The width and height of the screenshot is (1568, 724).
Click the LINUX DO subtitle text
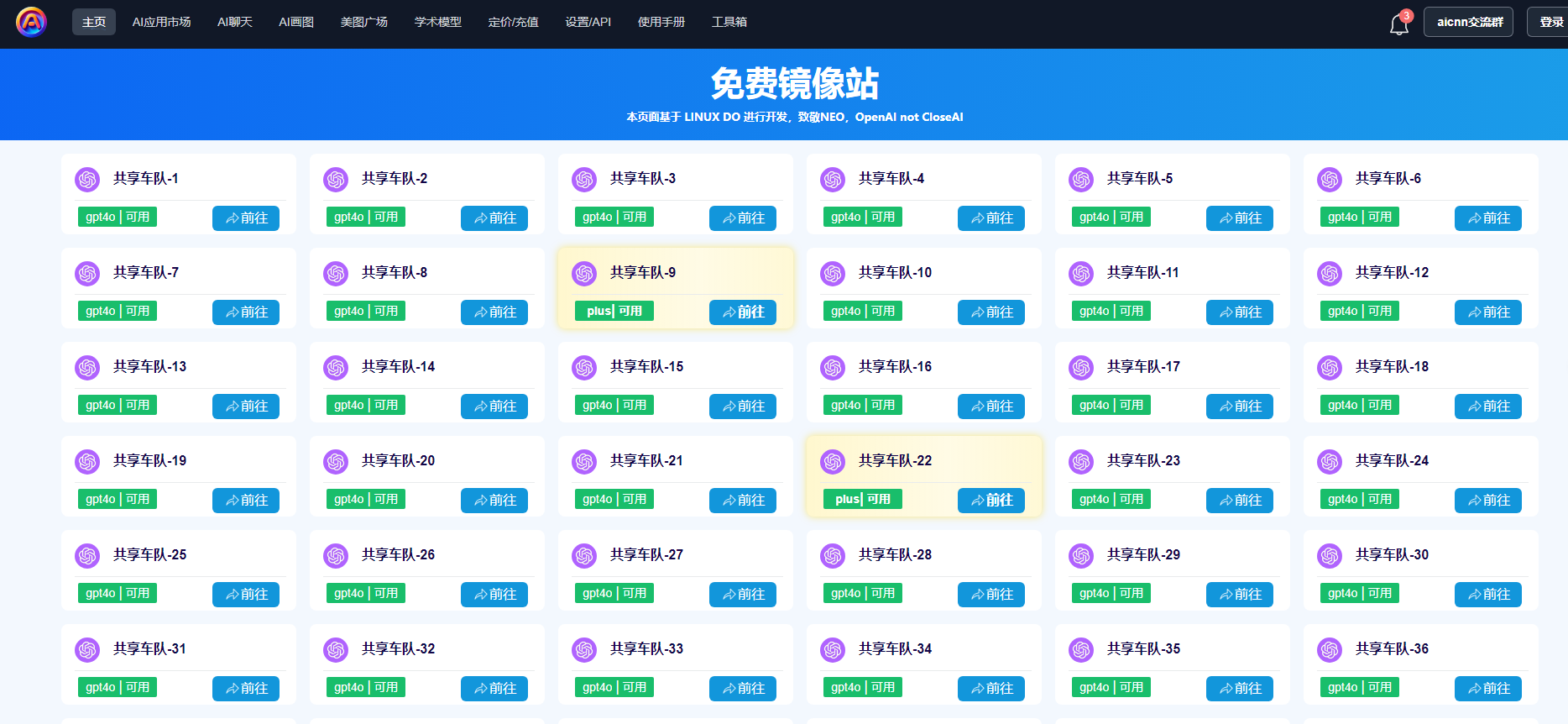795,117
